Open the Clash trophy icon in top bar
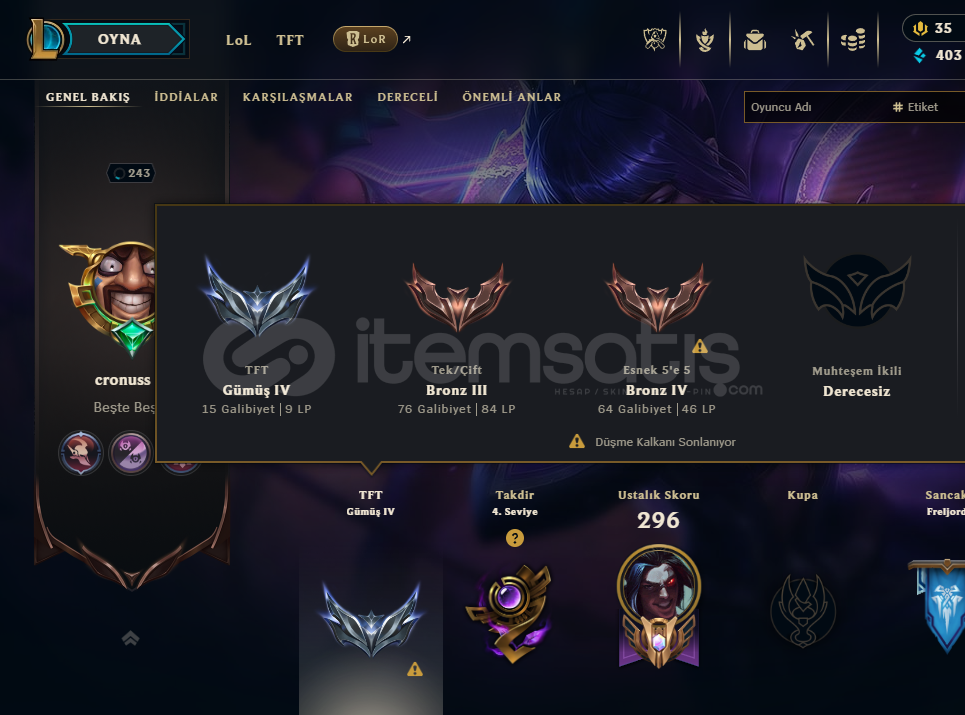 [x=655, y=40]
